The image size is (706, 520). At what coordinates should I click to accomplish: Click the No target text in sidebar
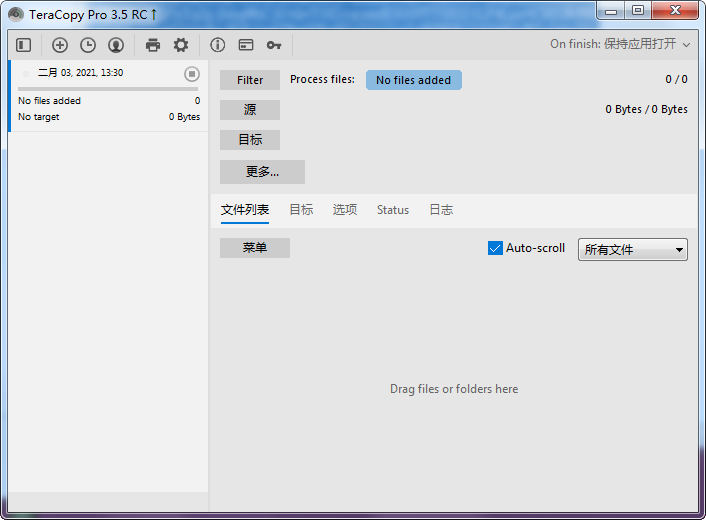click(39, 117)
